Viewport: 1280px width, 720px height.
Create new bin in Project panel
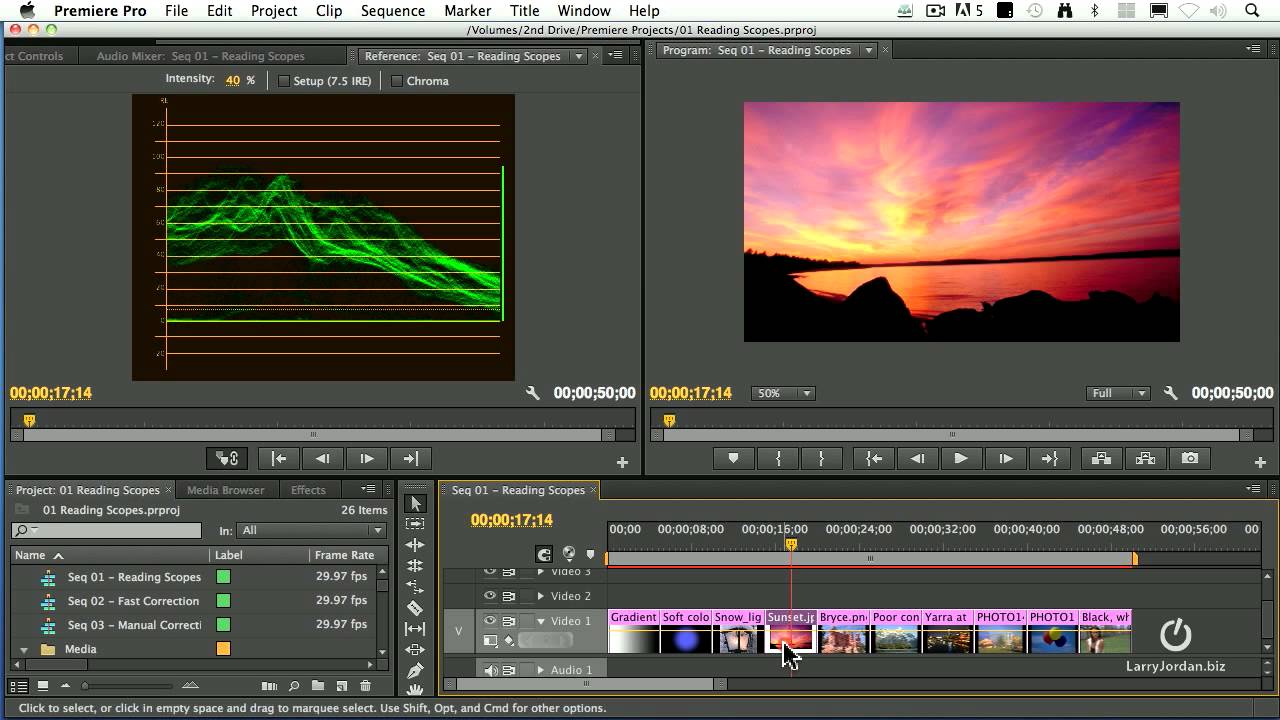[x=318, y=686]
